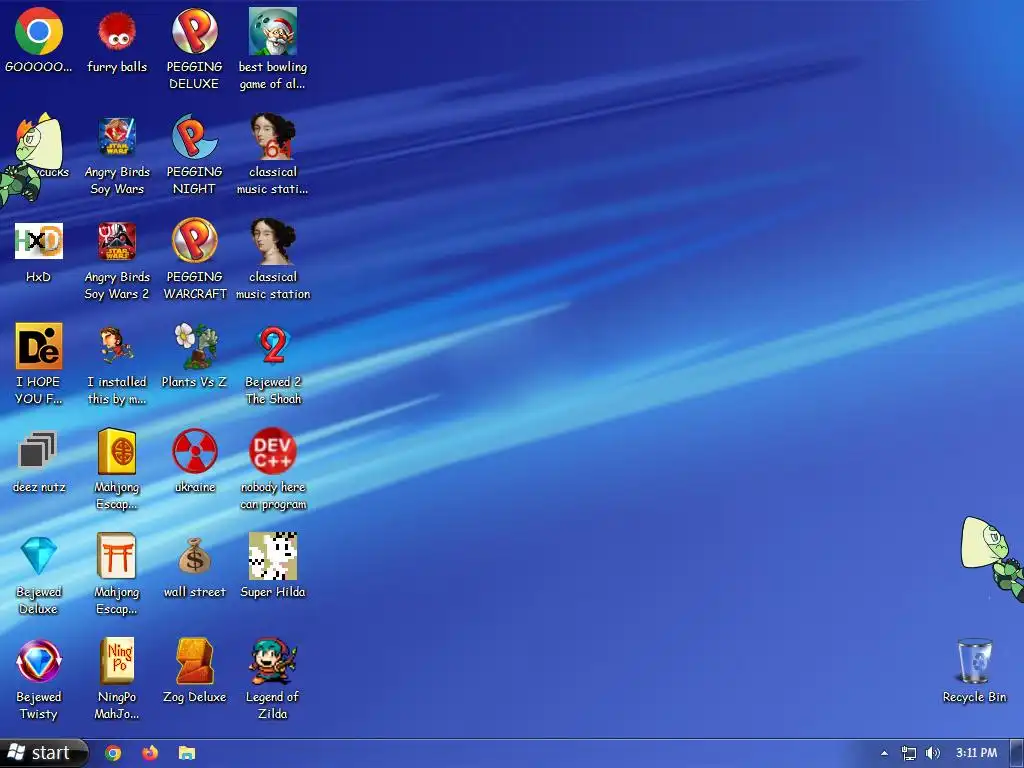The width and height of the screenshot is (1024, 768).
Task: Open the volume speaker tray icon
Action: pos(933,753)
